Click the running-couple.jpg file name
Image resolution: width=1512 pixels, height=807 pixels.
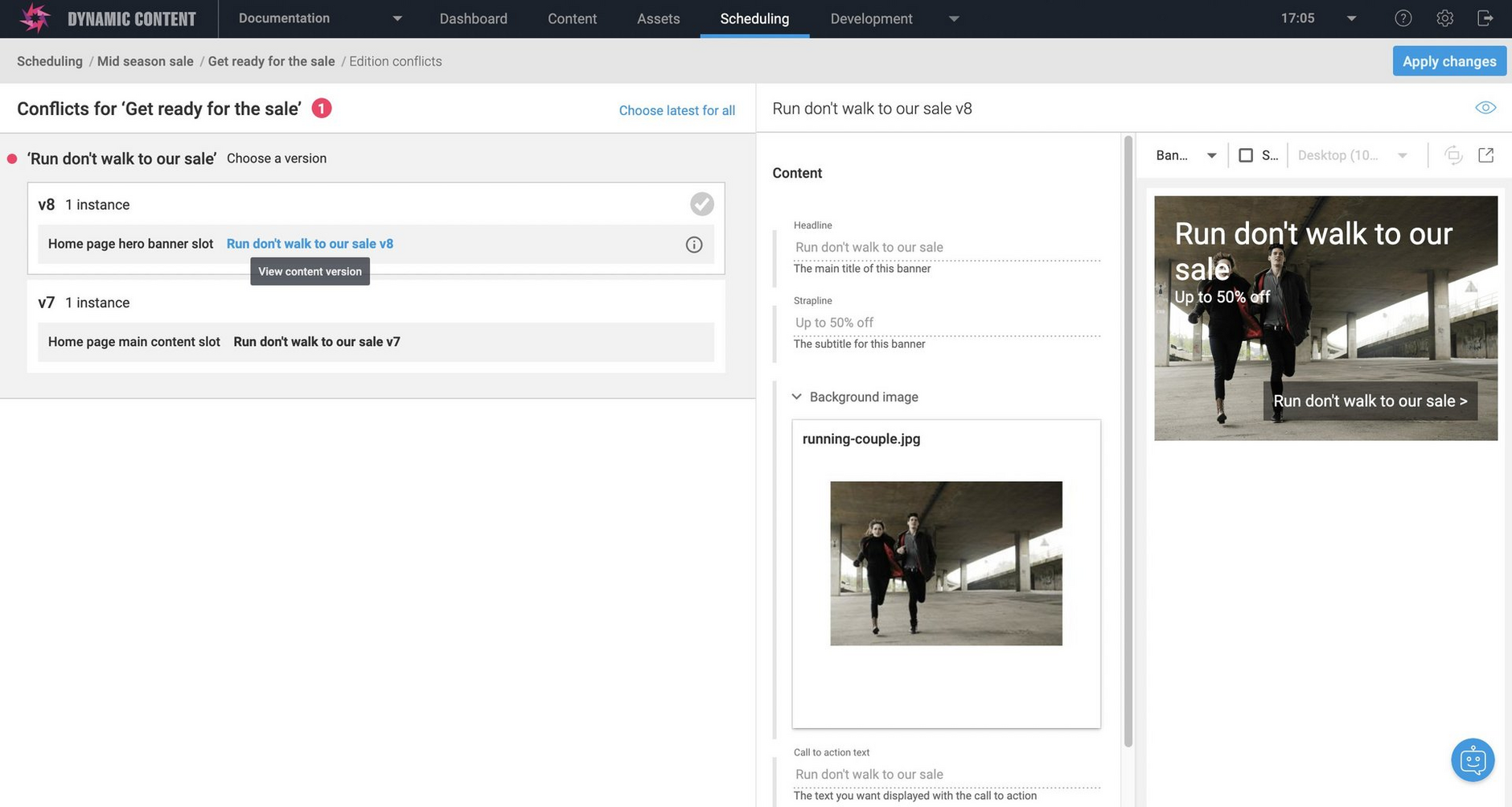(861, 439)
